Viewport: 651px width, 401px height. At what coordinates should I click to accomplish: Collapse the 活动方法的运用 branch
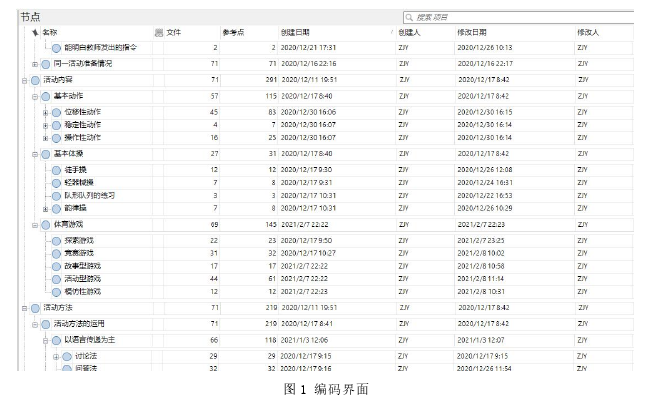(x=35, y=325)
